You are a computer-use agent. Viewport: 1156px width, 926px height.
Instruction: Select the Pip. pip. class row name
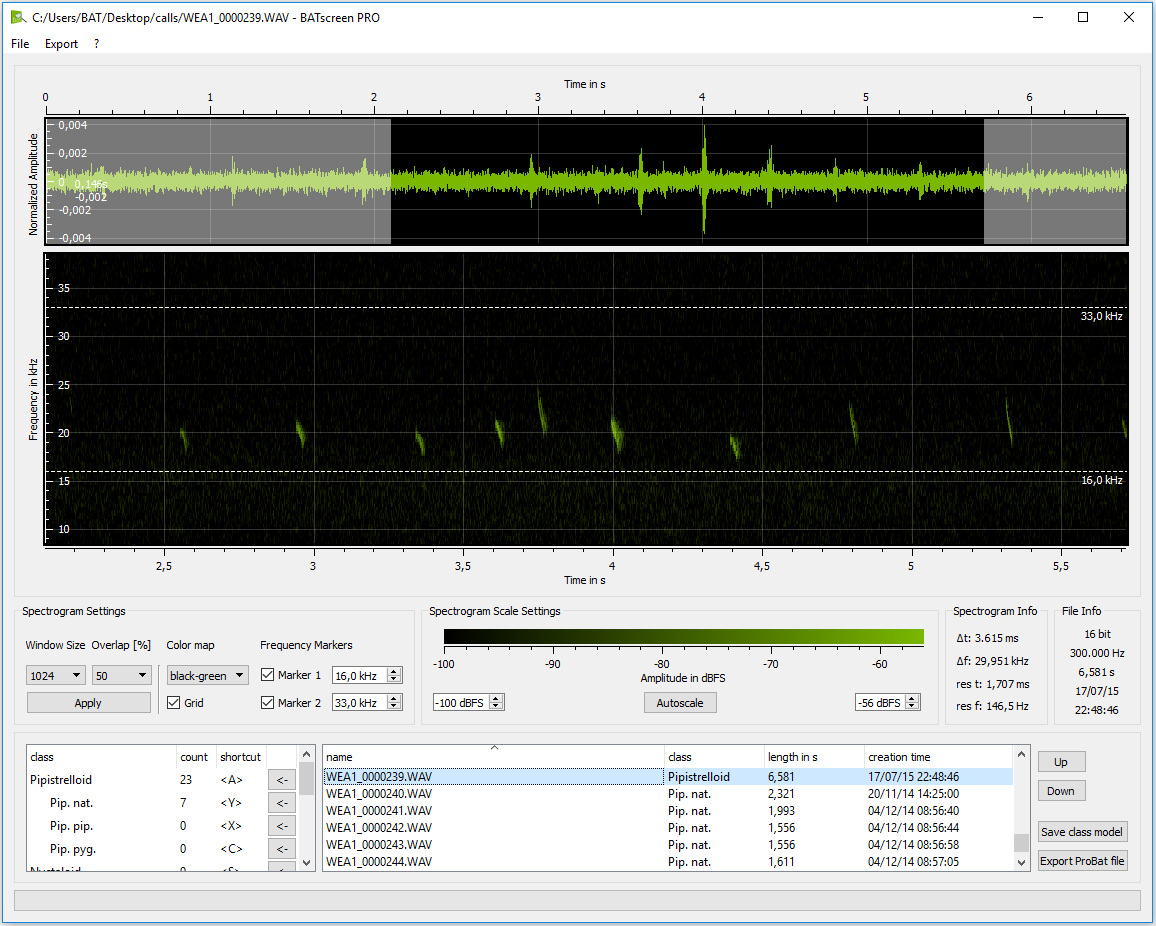click(x=72, y=826)
